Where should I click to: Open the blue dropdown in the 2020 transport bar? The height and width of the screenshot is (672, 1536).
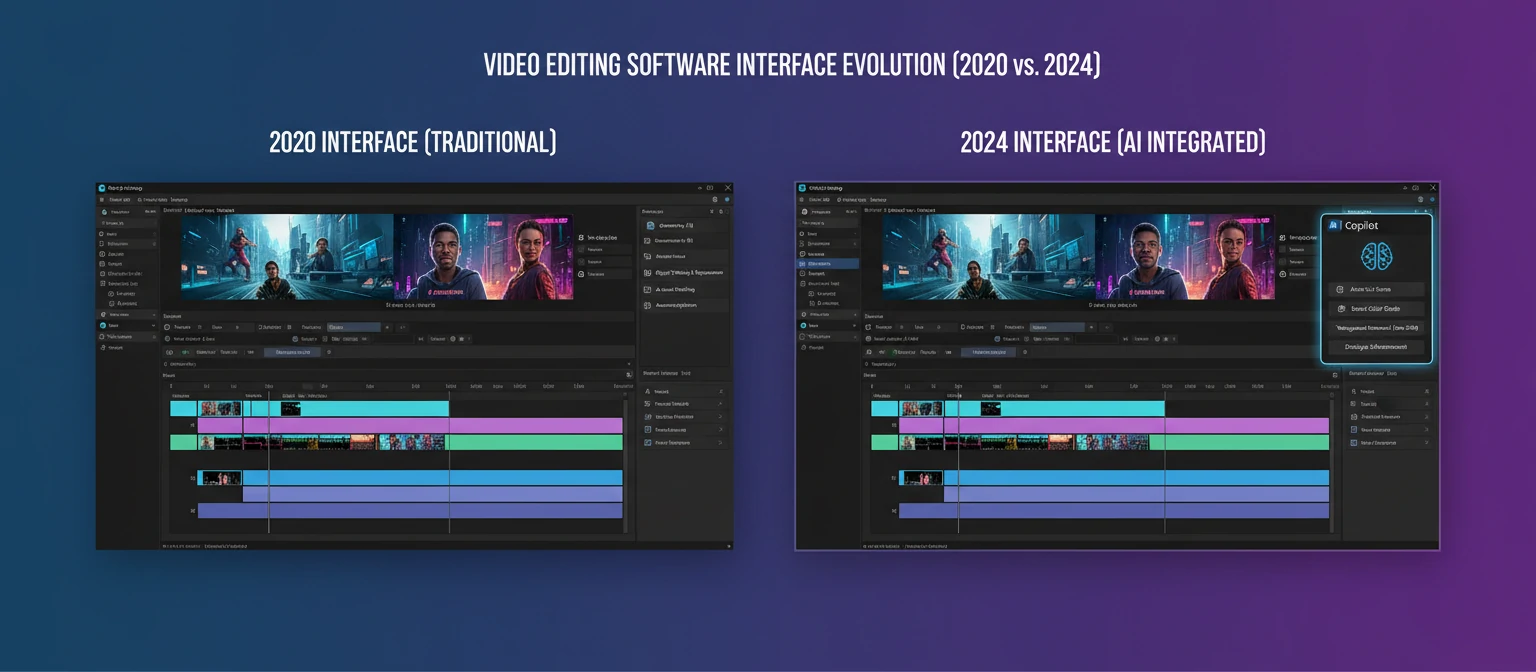pos(352,327)
